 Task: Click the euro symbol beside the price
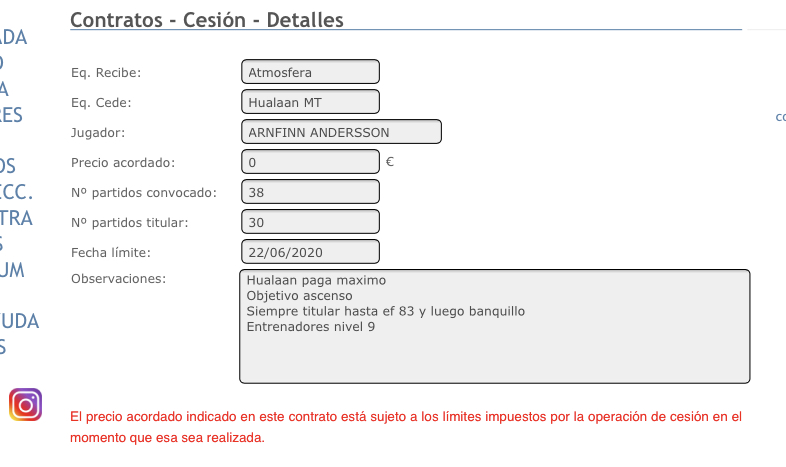(389, 162)
